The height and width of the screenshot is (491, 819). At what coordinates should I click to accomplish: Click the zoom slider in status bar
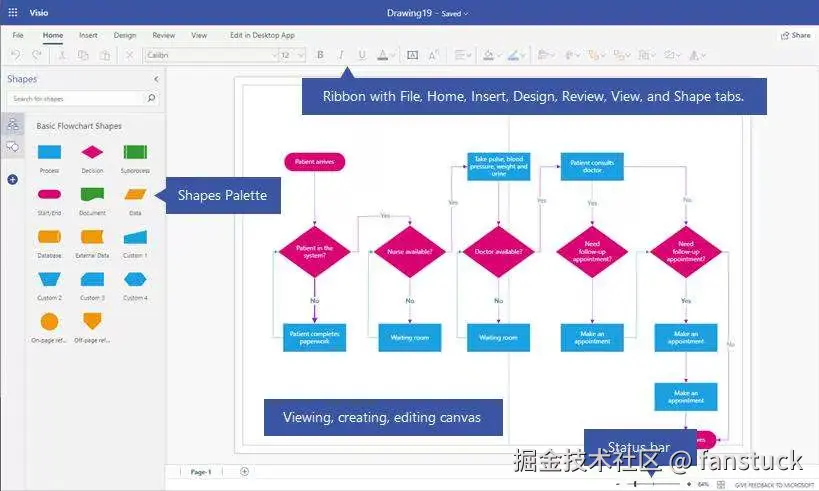pos(653,485)
